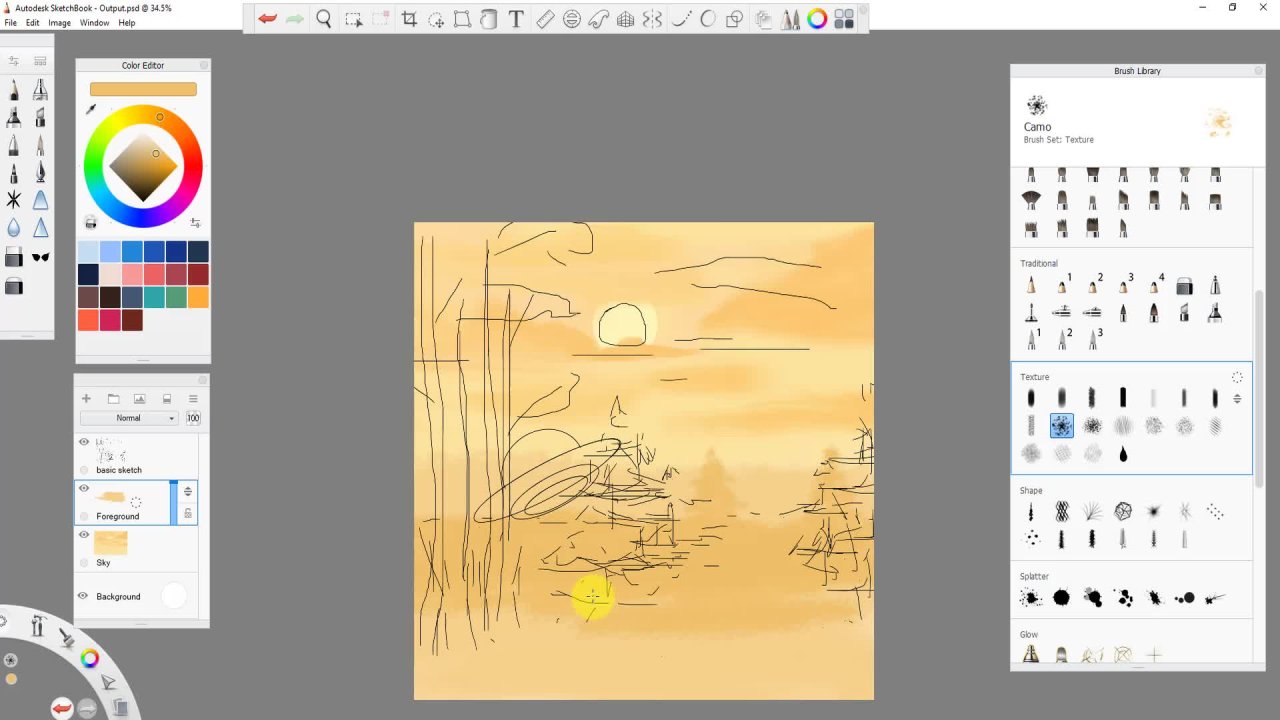Image resolution: width=1280 pixels, height=720 pixels.
Task: Open the Window menu
Action: point(94,23)
